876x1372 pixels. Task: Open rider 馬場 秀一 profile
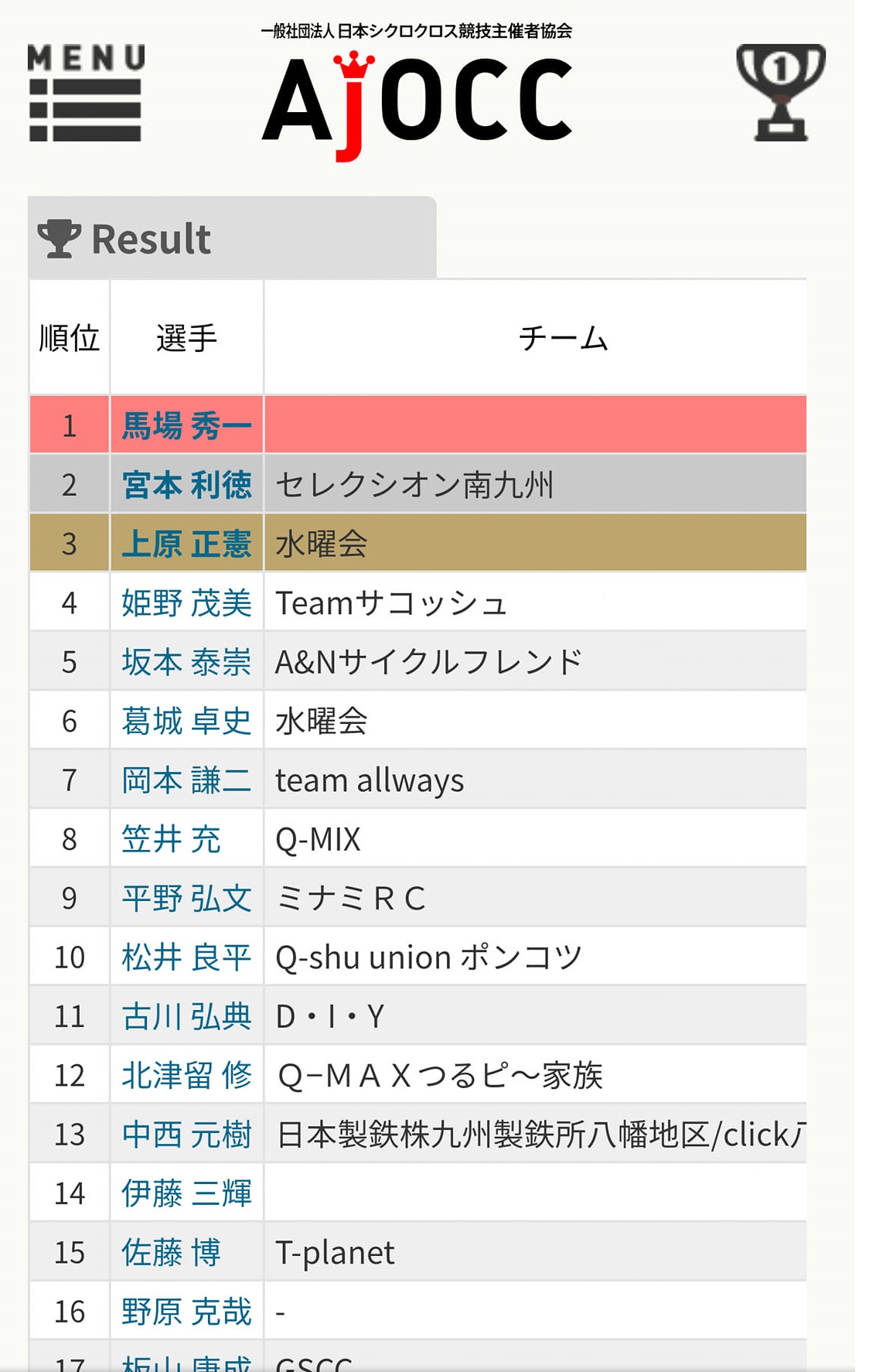186,426
